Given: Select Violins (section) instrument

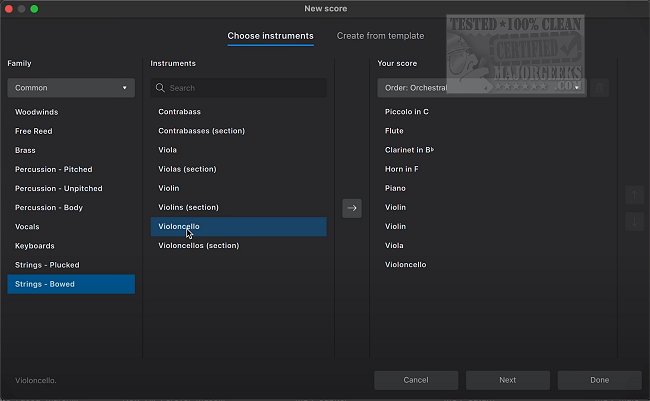Looking at the screenshot, I should tap(188, 207).
